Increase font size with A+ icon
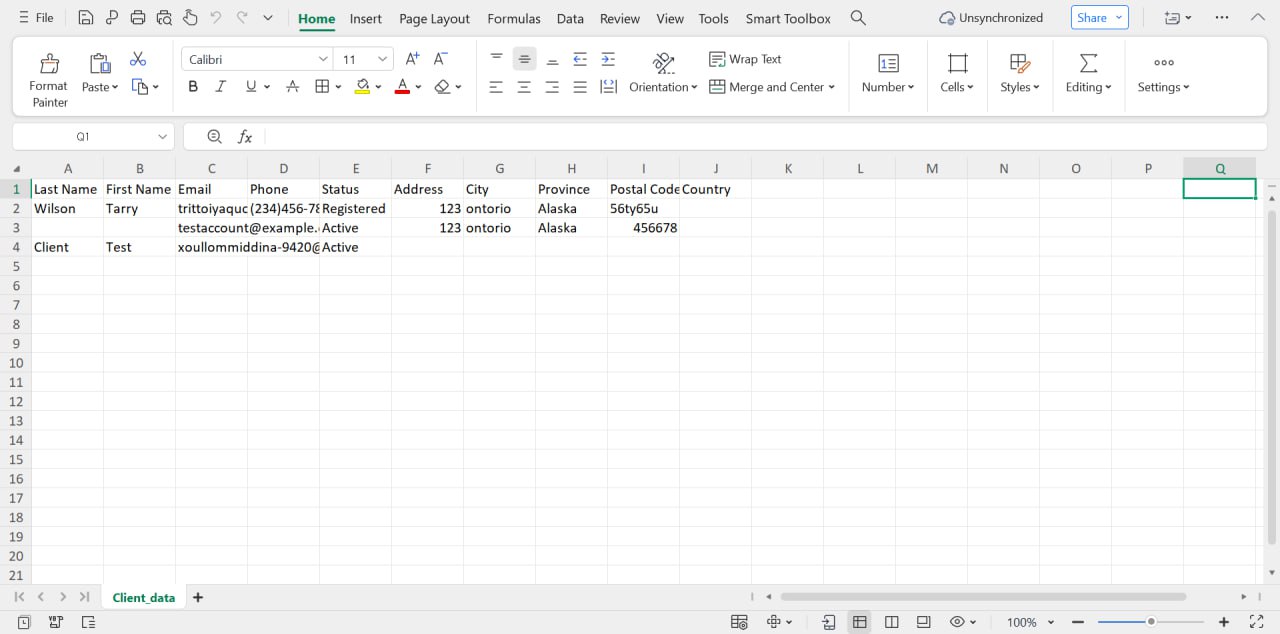This screenshot has width=1280, height=634. [x=412, y=59]
